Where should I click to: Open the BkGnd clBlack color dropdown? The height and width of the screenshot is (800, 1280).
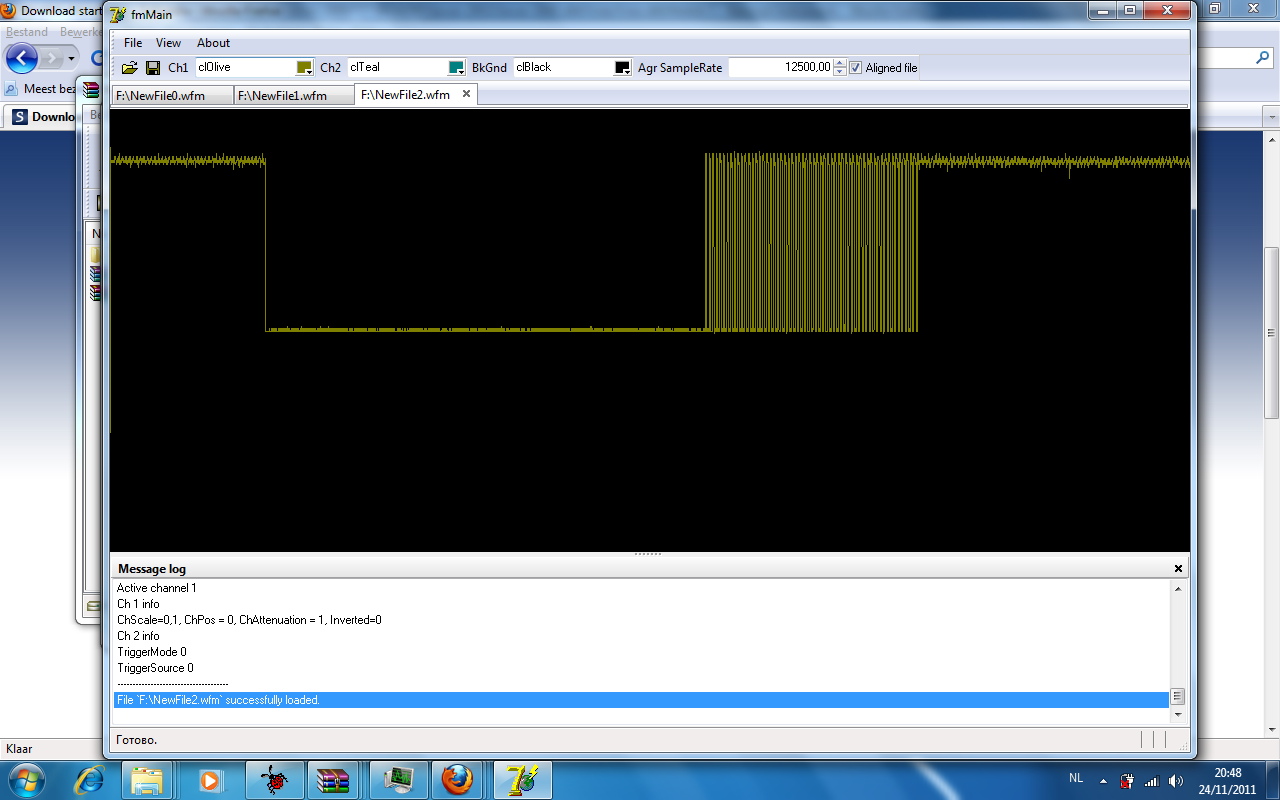coord(622,68)
